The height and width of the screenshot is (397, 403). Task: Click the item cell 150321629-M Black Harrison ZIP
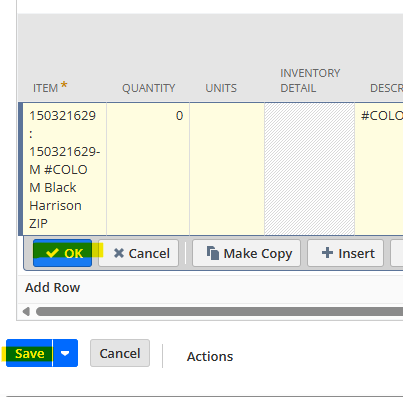point(64,169)
